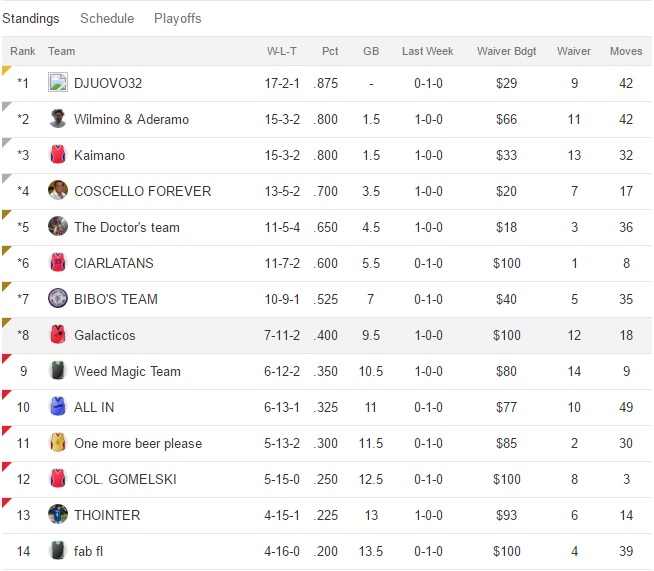Click ALL IN blue jersey icon

(58, 407)
